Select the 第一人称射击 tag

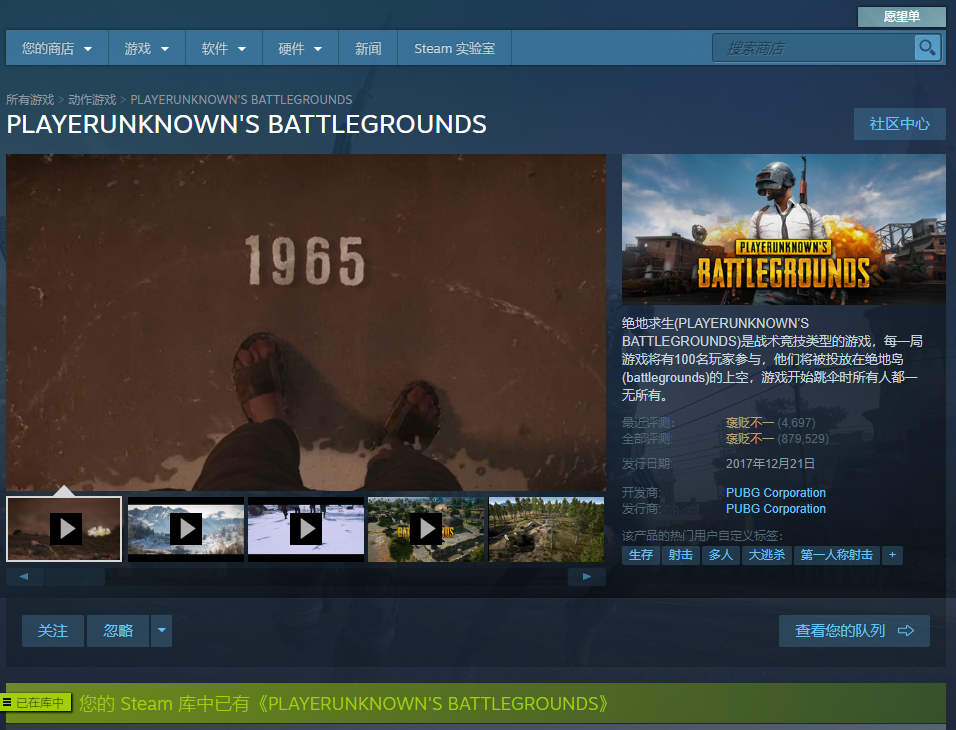(836, 555)
